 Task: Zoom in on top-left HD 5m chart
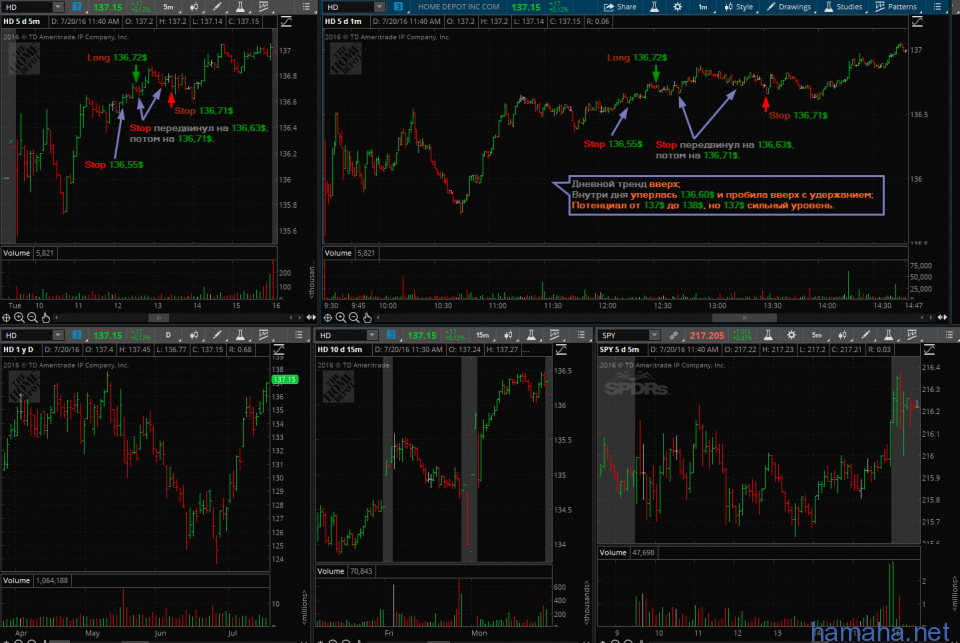tap(19, 318)
